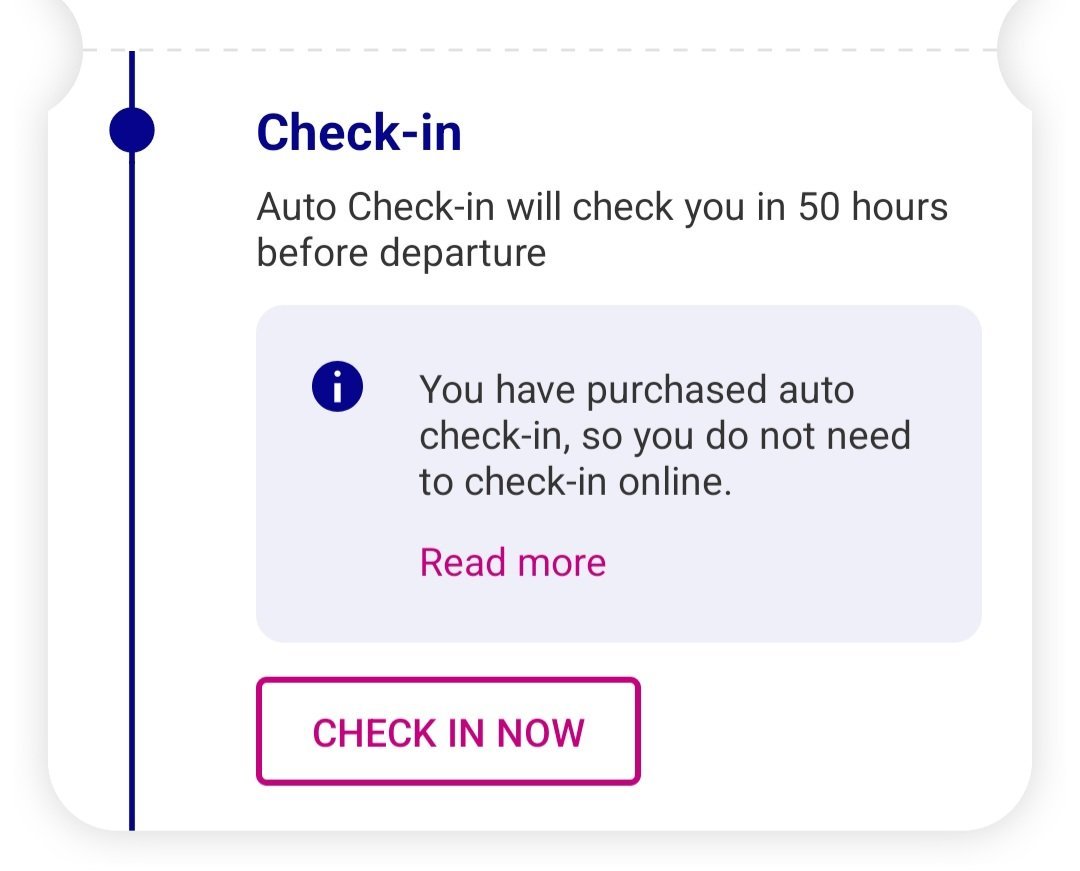Click the 'check-in, so you do not need' line
The height and width of the screenshot is (871, 1080).
tap(665, 436)
